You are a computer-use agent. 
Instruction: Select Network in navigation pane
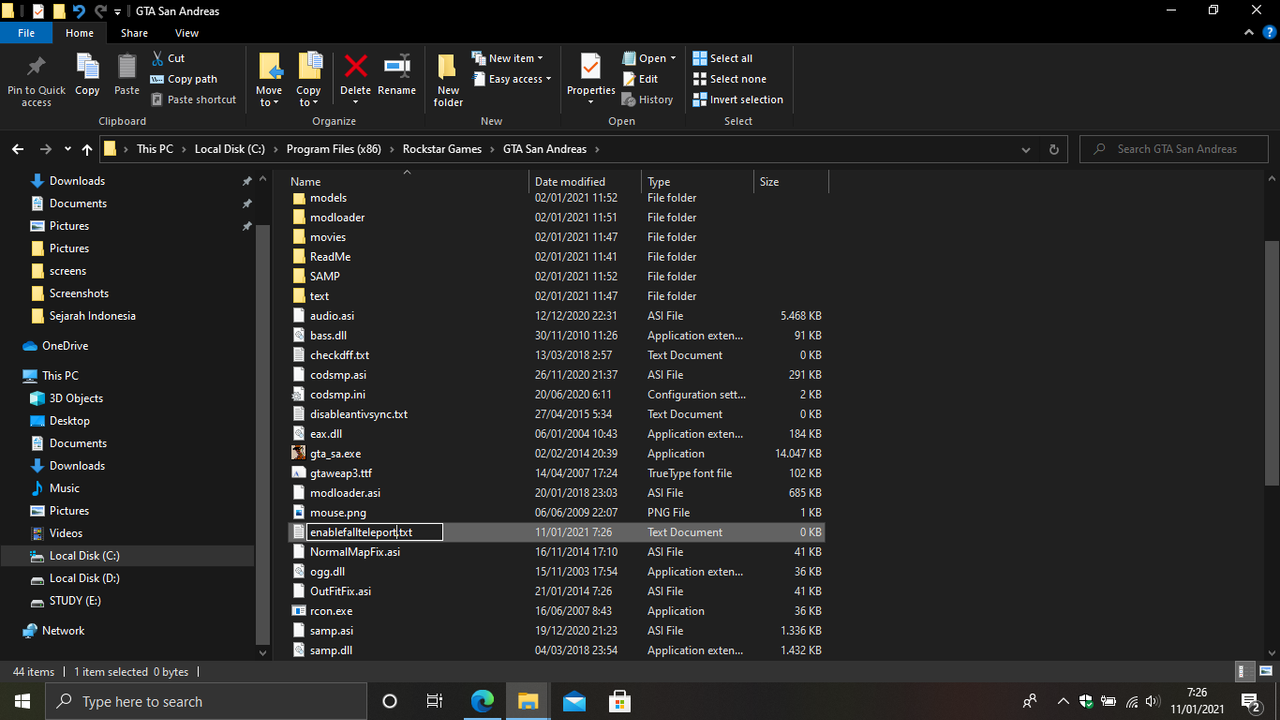[x=63, y=631]
